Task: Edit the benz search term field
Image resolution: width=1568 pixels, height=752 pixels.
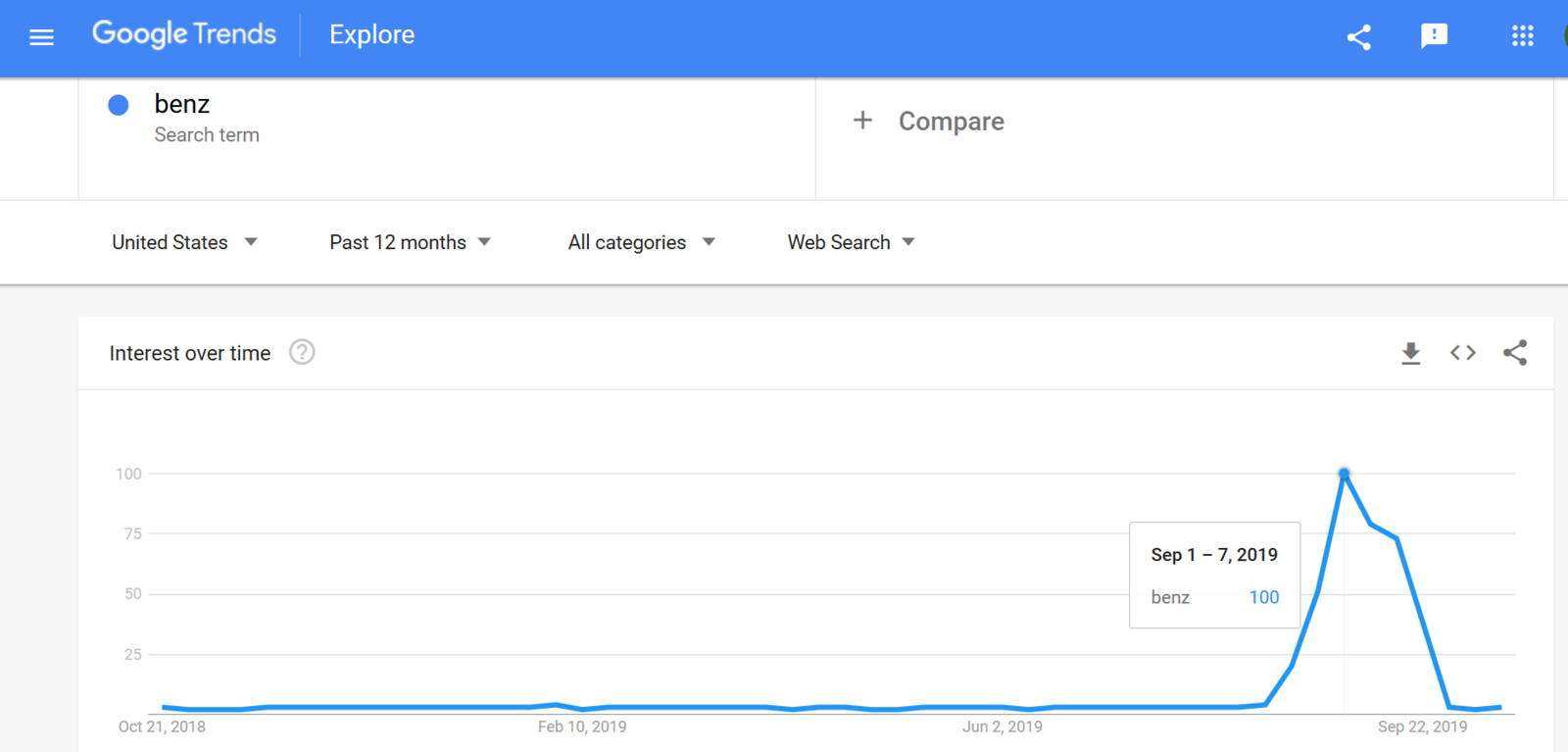Action: click(447, 118)
